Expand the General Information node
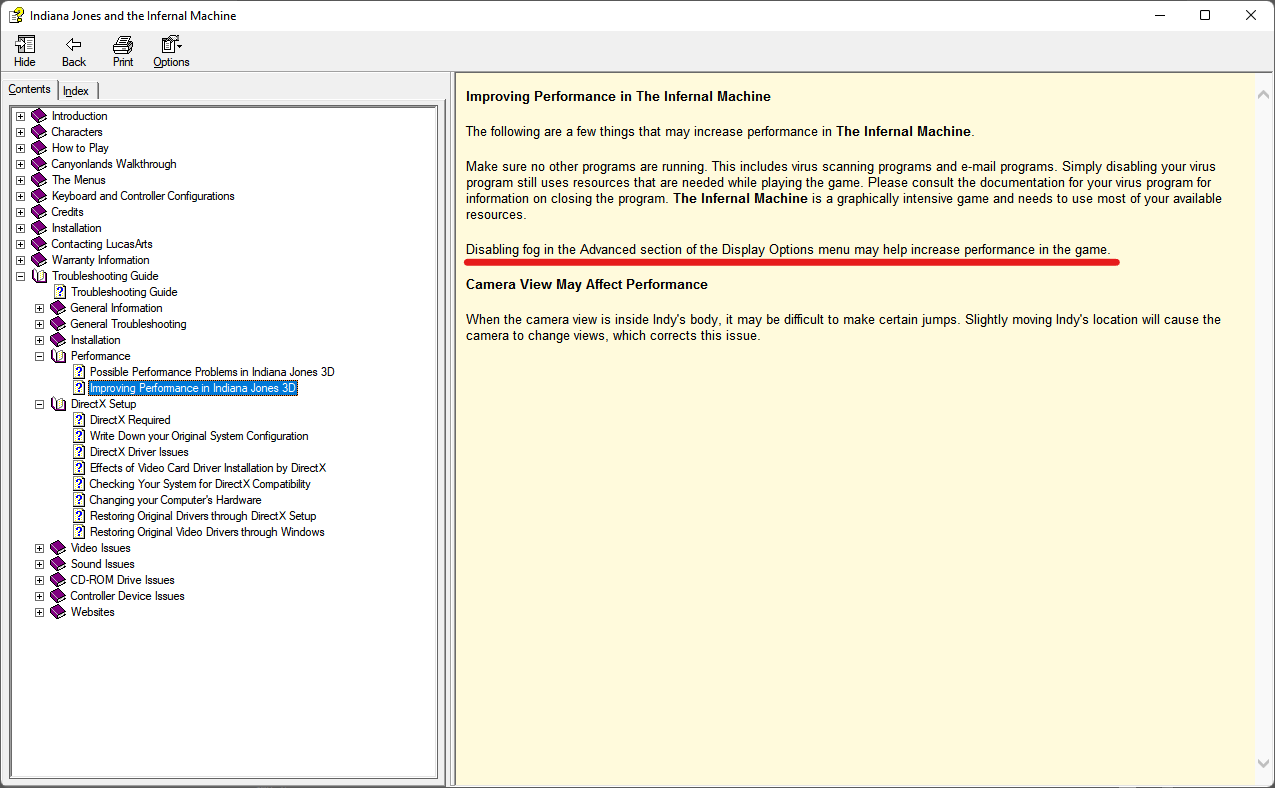1275x788 pixels. [40, 308]
